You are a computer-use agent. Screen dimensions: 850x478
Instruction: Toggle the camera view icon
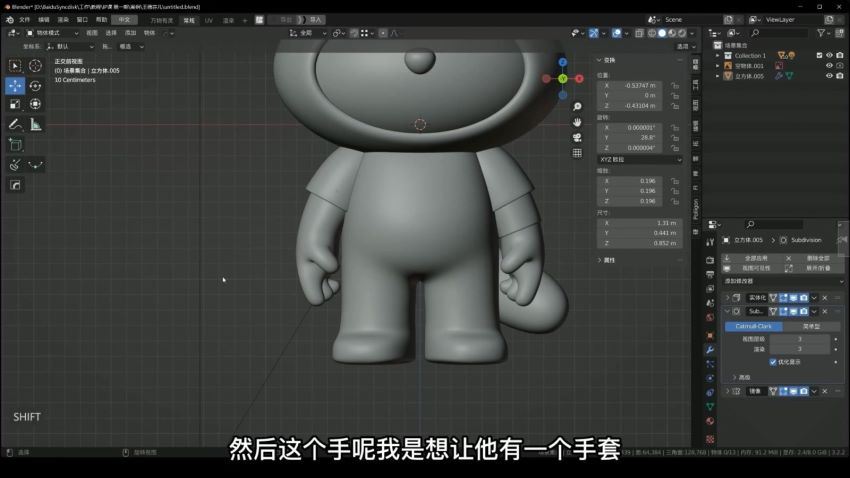(x=577, y=138)
